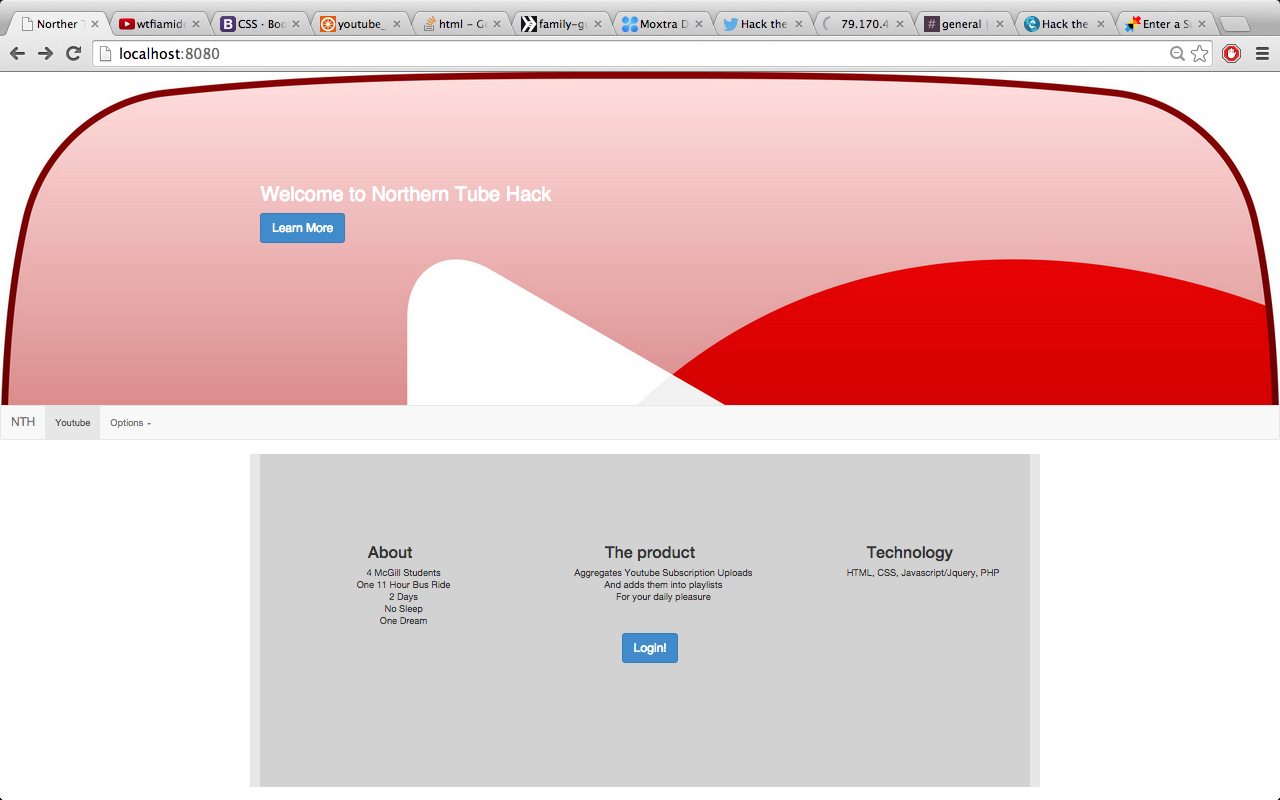
Task: Open the zoom magnifier icon in address bar
Action: pos(1178,54)
